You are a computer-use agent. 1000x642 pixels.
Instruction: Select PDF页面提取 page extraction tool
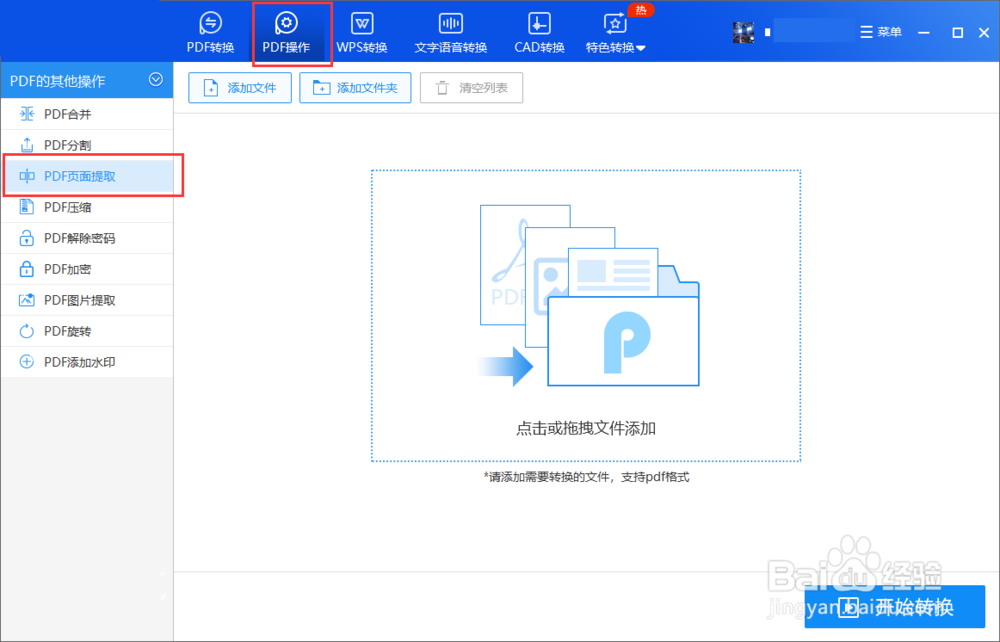72,175
